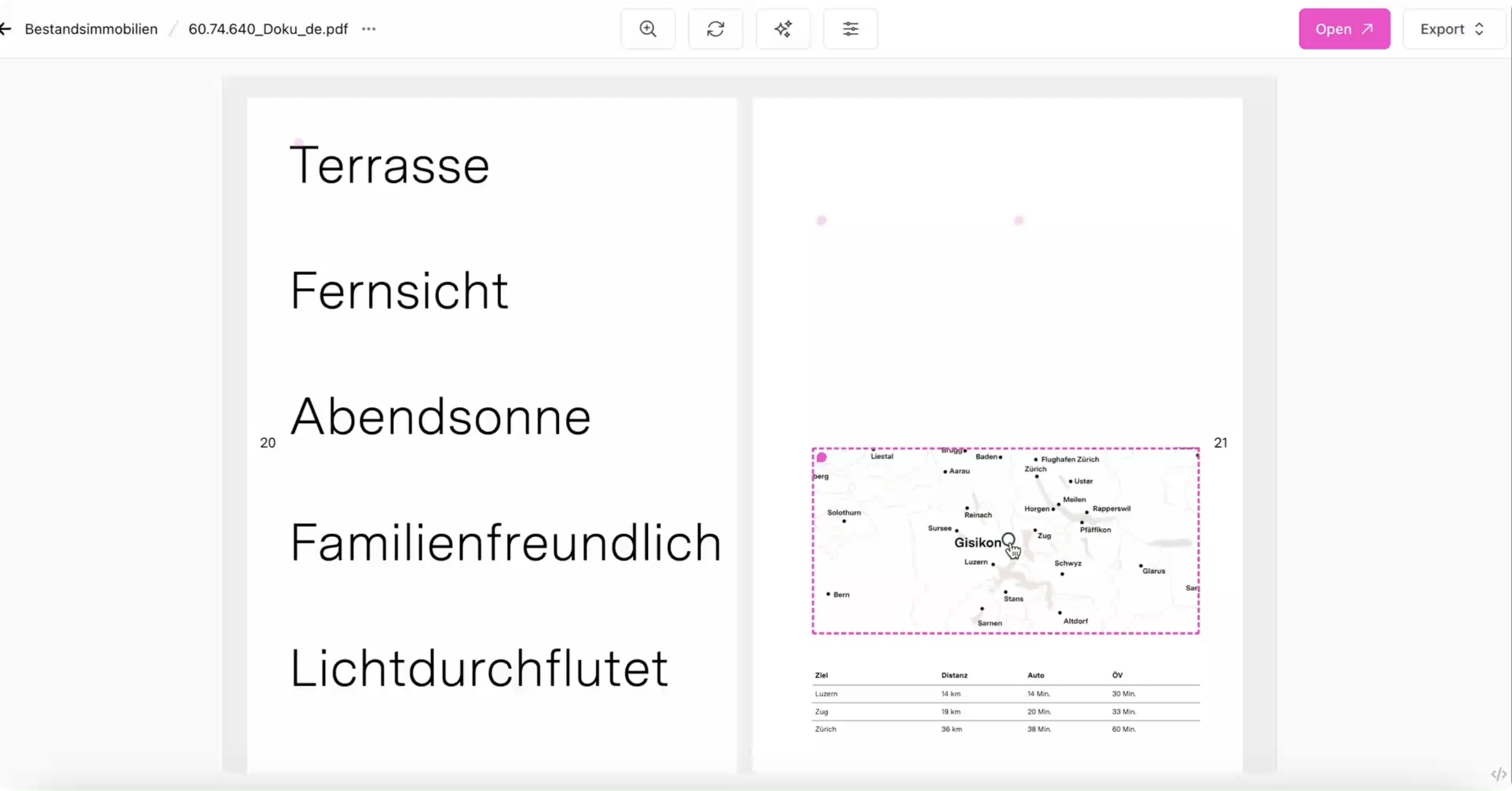The width and height of the screenshot is (1512, 791).
Task: Select the Lichtdurchflutet heading
Action: 479,668
